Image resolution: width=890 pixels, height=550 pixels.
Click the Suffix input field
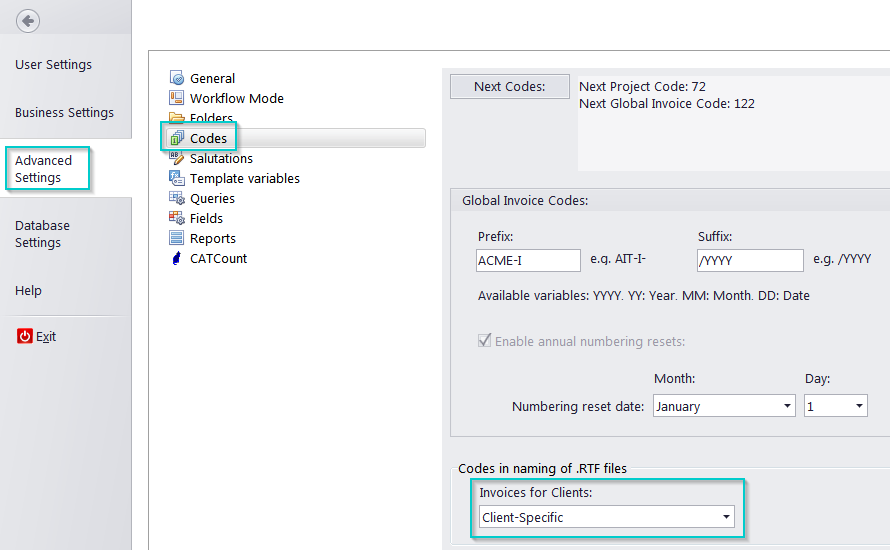click(x=750, y=261)
